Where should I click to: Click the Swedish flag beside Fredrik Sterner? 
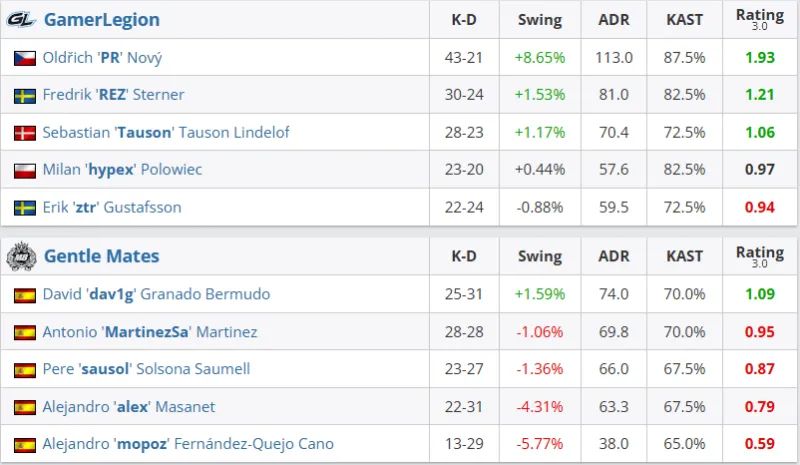pyautogui.click(x=25, y=96)
